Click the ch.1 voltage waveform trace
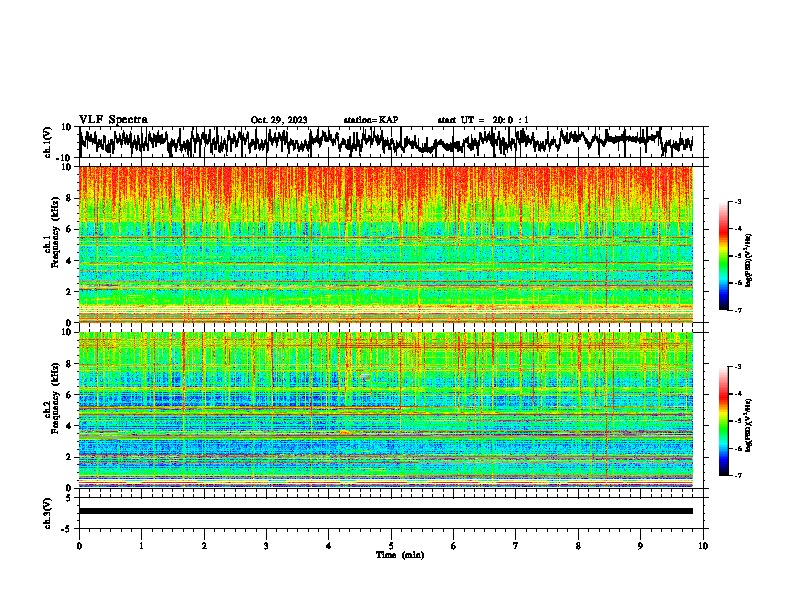792x612 pixels. [386, 142]
